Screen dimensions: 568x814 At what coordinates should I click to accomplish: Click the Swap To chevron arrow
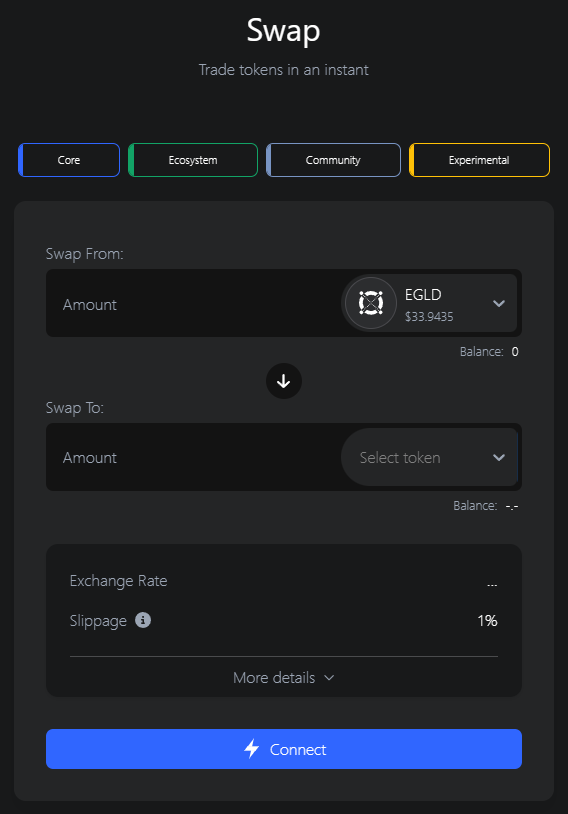[x=498, y=457]
